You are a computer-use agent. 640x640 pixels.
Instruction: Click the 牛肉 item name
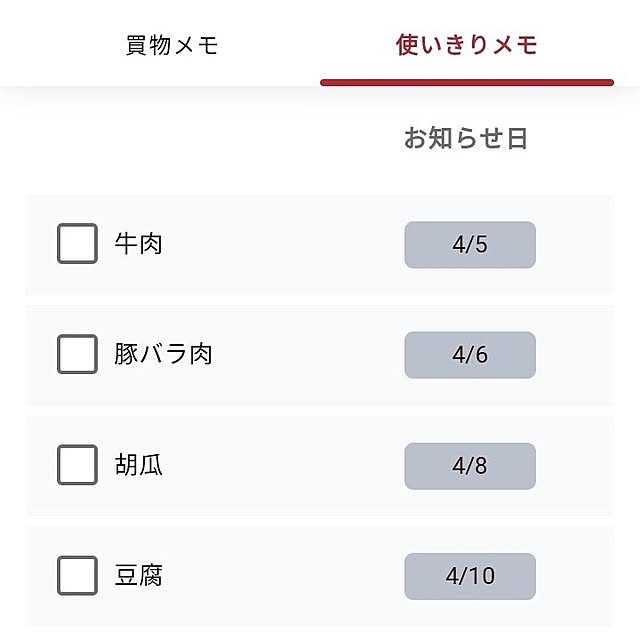(138, 244)
